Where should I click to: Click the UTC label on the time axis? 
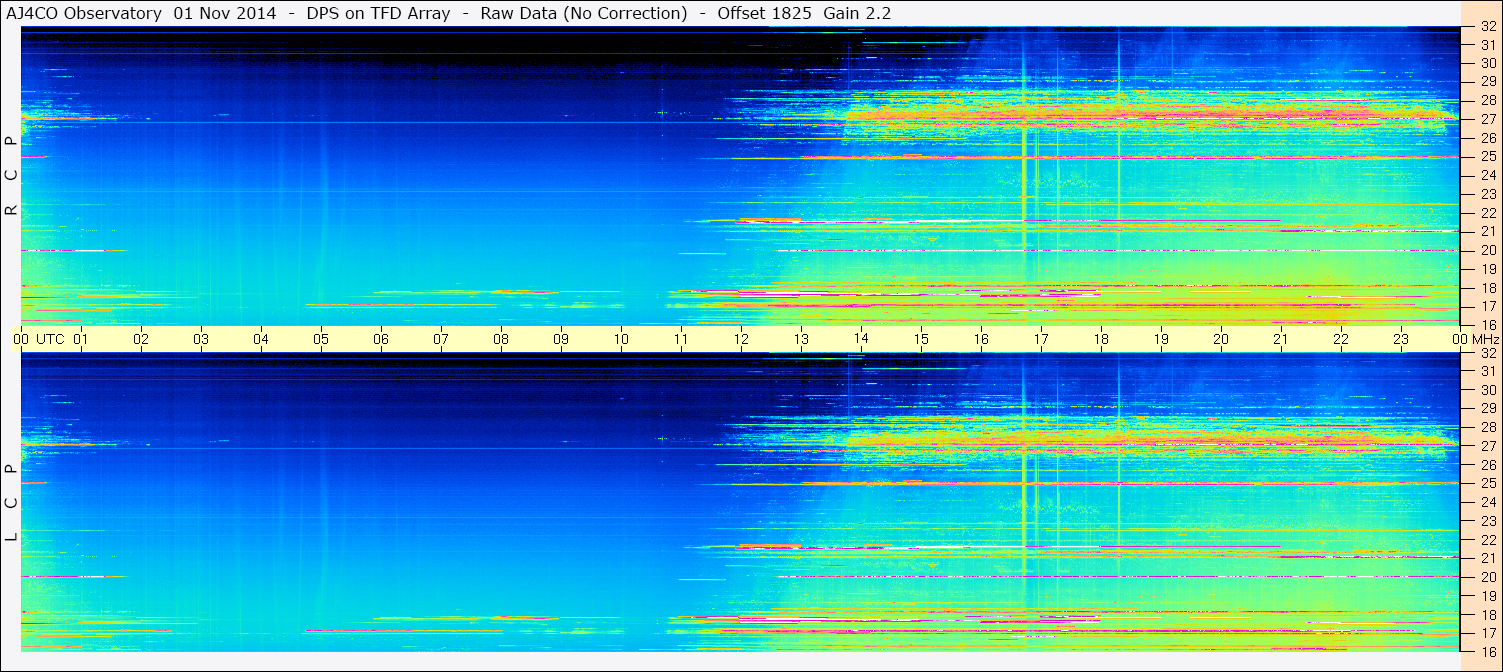50,339
